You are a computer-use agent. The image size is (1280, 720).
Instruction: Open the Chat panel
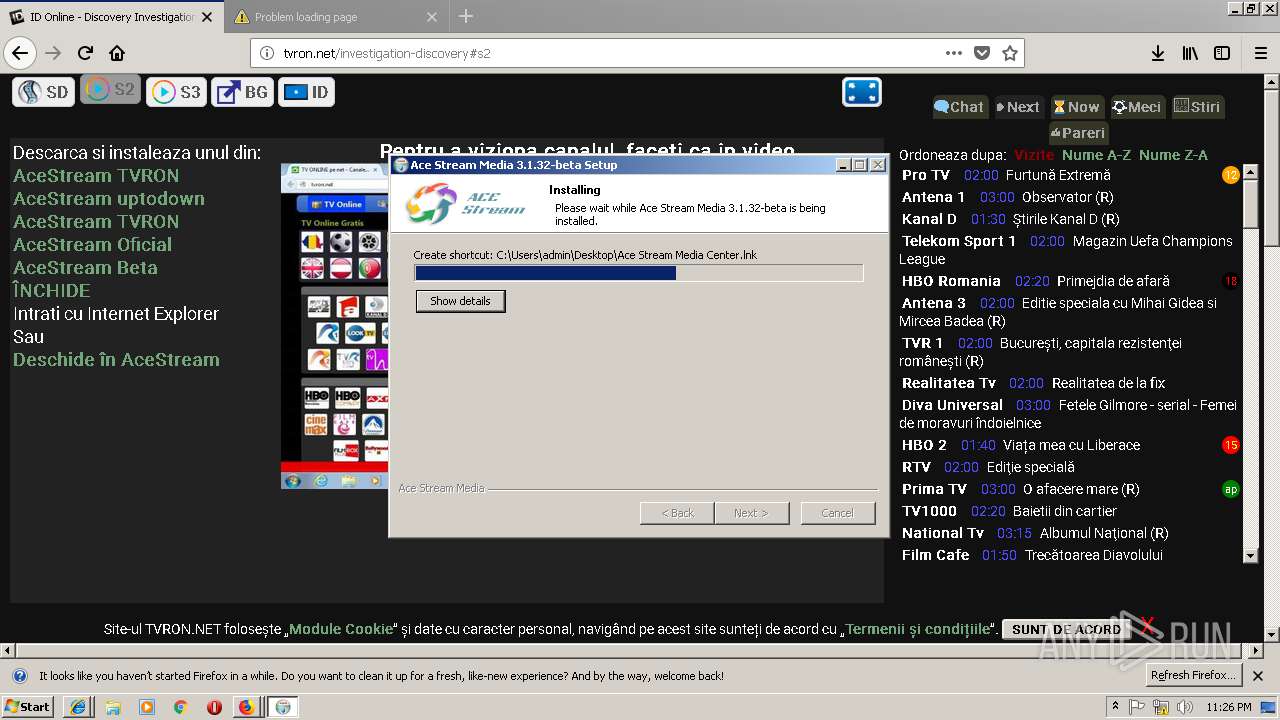(959, 107)
